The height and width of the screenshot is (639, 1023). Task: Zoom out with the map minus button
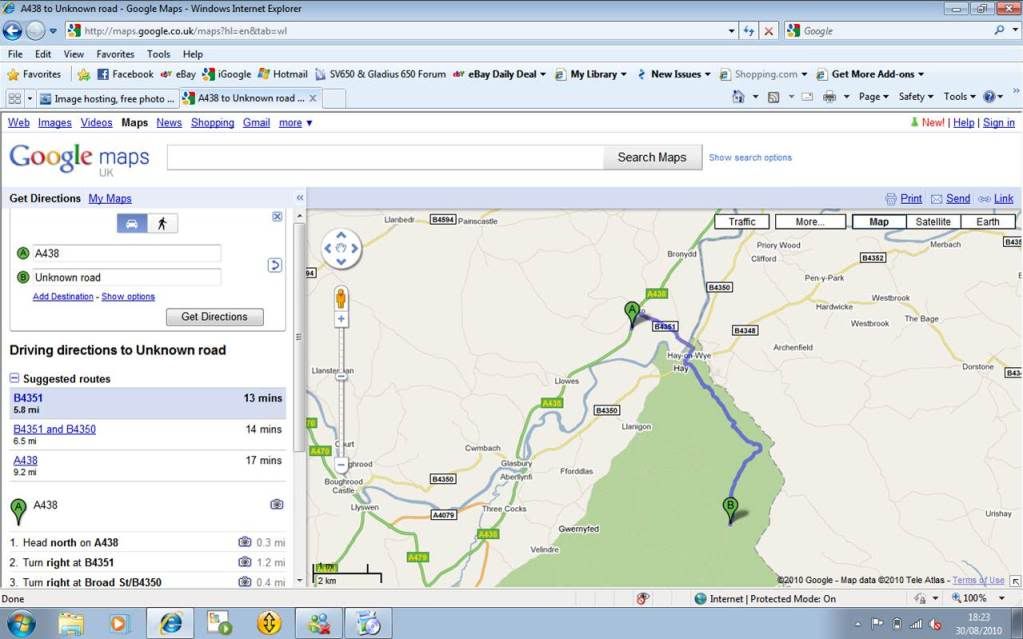click(x=341, y=465)
